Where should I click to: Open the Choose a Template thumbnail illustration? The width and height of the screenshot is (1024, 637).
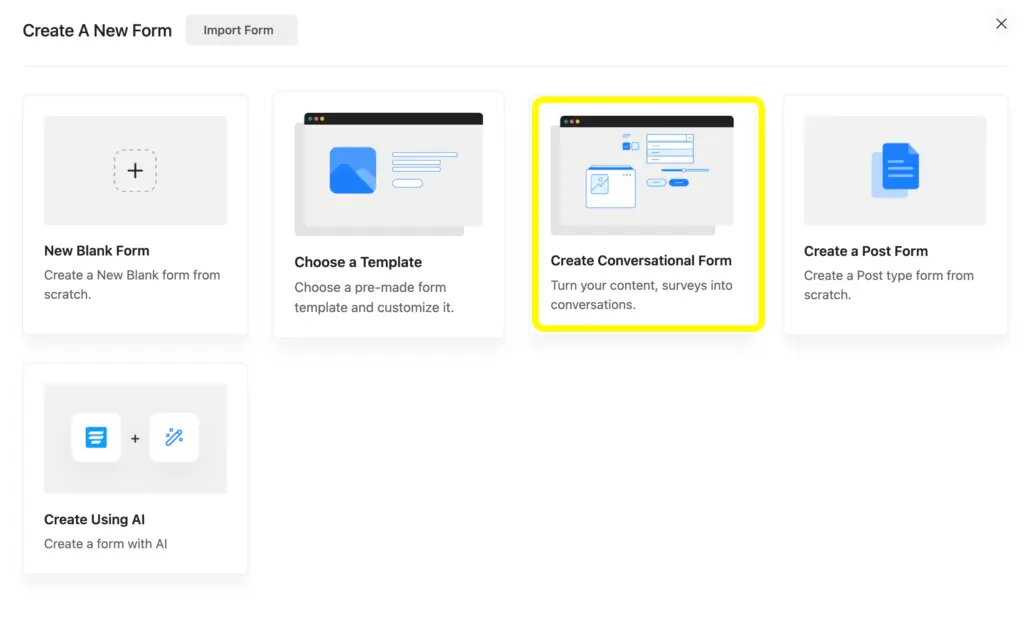[x=389, y=174]
